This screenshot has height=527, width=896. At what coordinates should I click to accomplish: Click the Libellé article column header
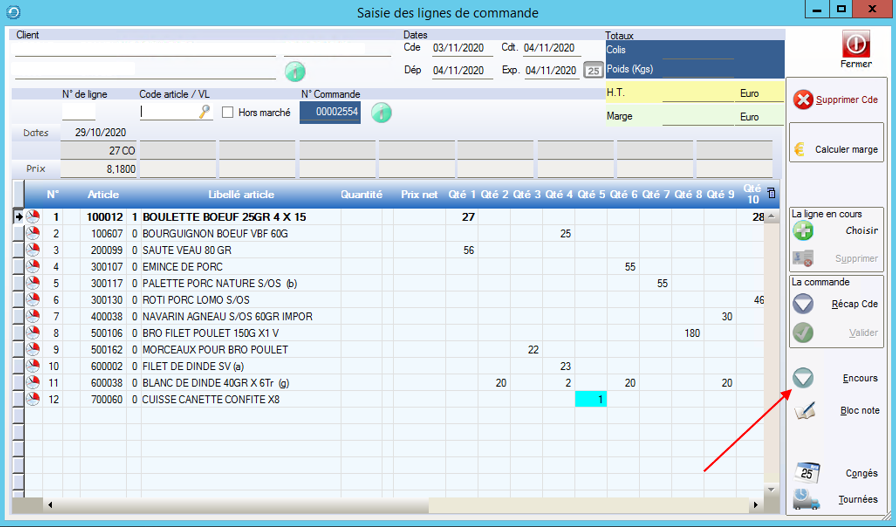[x=240, y=194]
